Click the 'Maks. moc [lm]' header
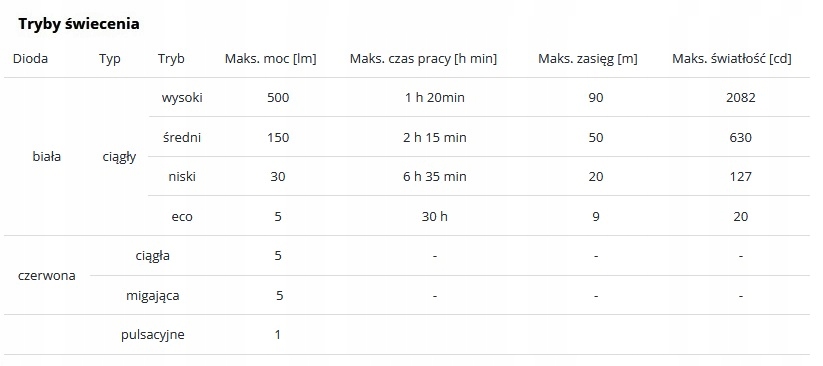This screenshot has height=366, width=823. 271,58
